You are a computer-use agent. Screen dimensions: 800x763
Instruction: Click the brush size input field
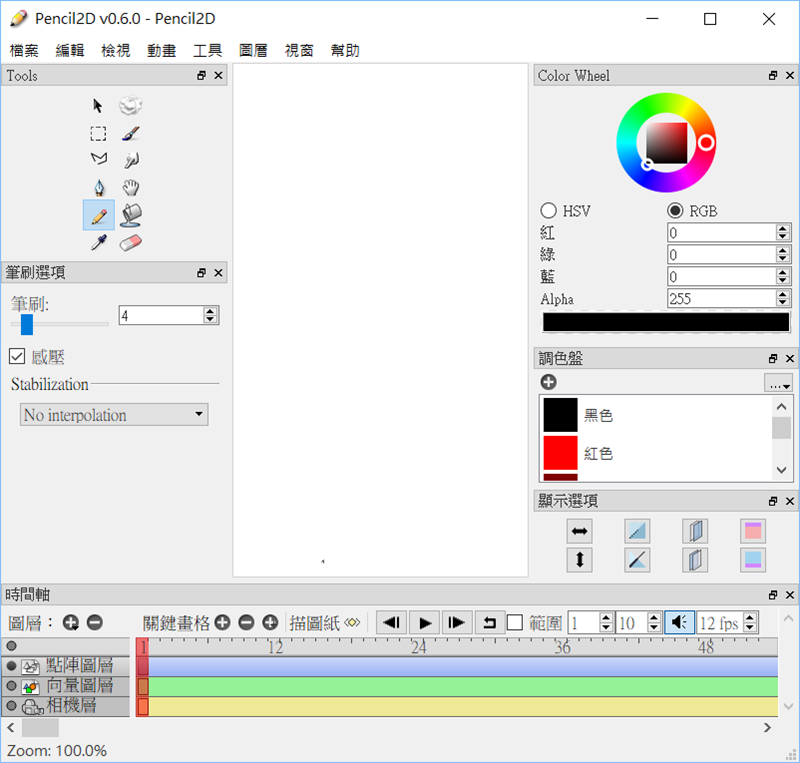point(159,315)
